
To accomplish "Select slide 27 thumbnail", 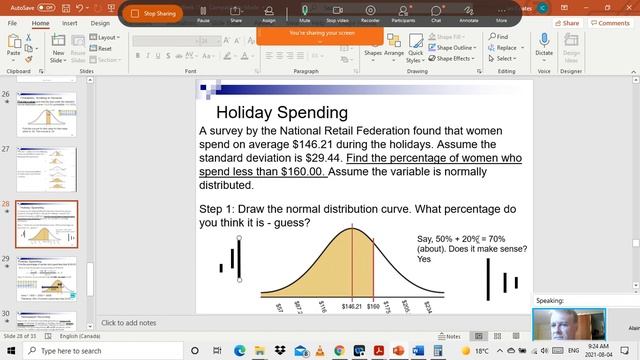I will (47, 169).
